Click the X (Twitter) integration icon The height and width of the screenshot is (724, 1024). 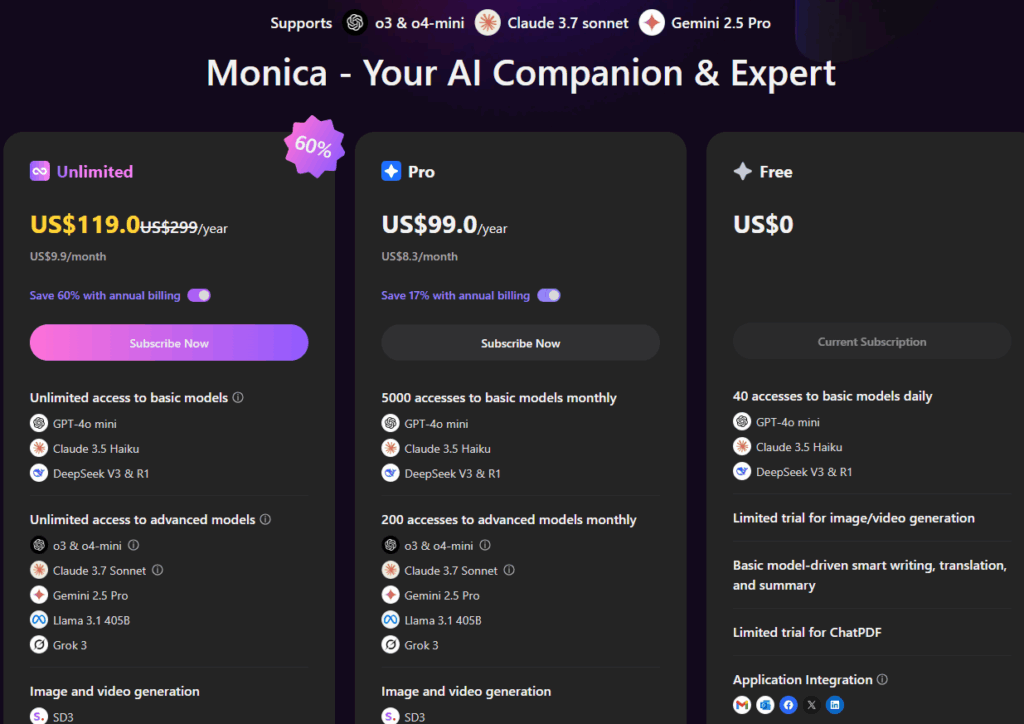coord(811,705)
